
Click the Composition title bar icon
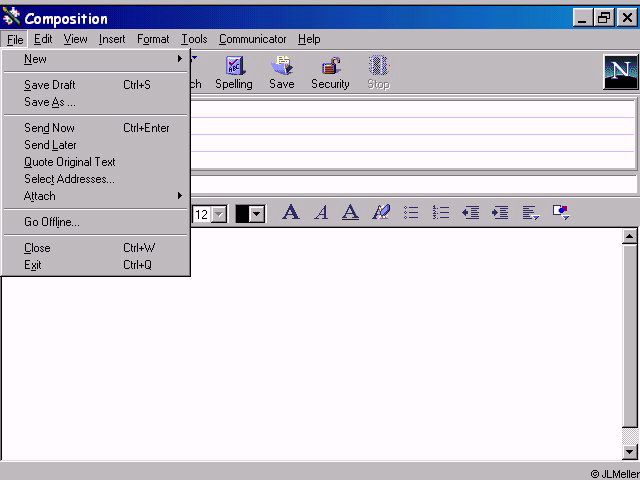[x=11, y=18]
